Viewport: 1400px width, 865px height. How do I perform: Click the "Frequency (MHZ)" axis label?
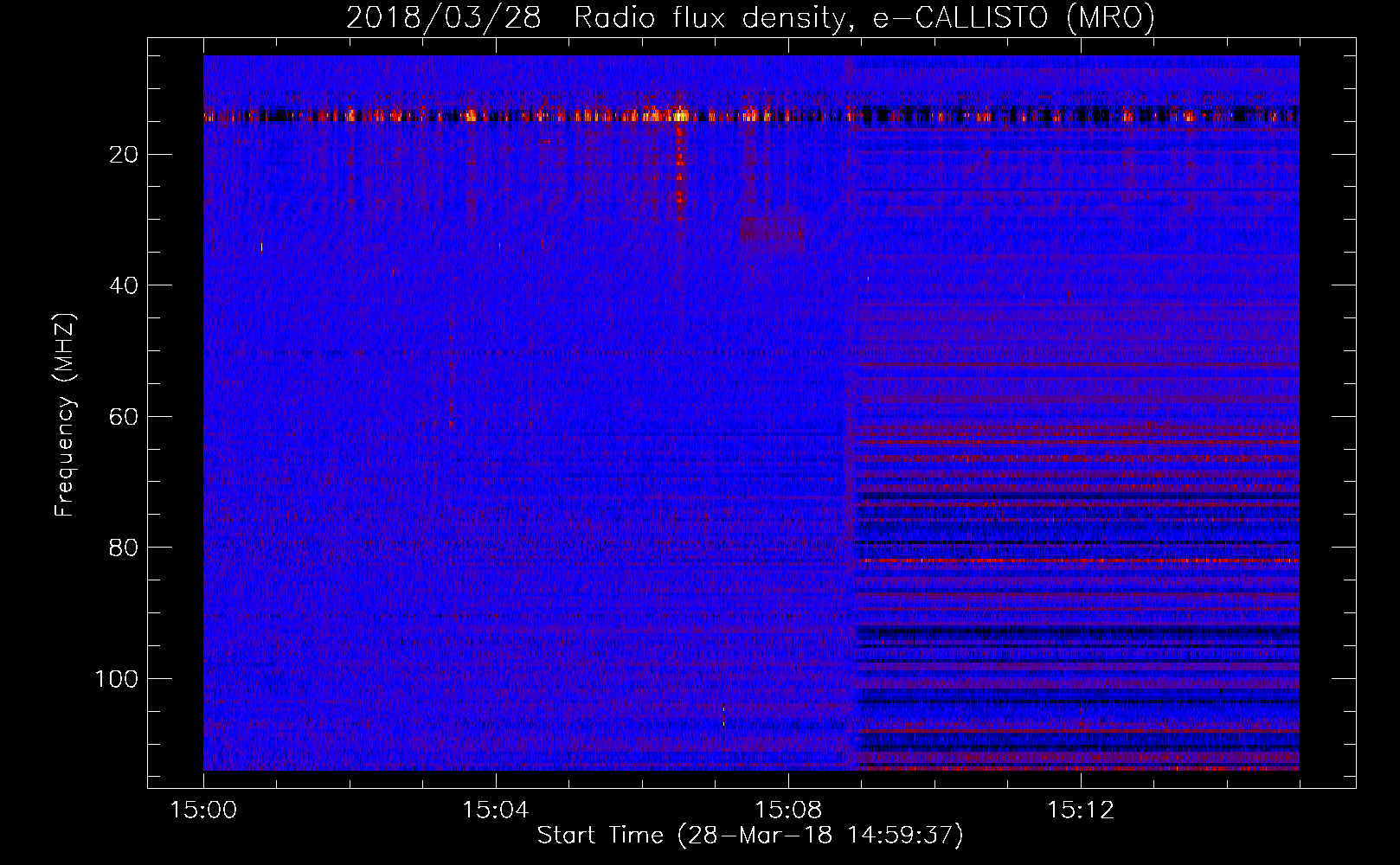[x=65, y=416]
